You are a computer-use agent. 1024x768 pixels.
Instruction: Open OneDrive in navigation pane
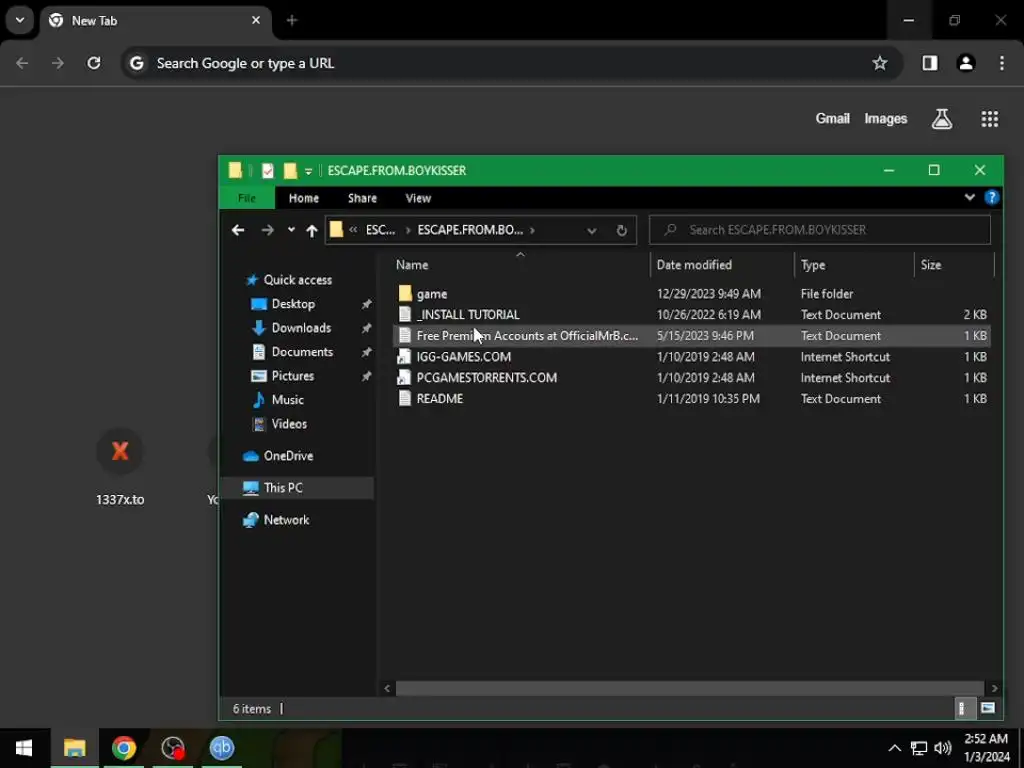(287, 456)
